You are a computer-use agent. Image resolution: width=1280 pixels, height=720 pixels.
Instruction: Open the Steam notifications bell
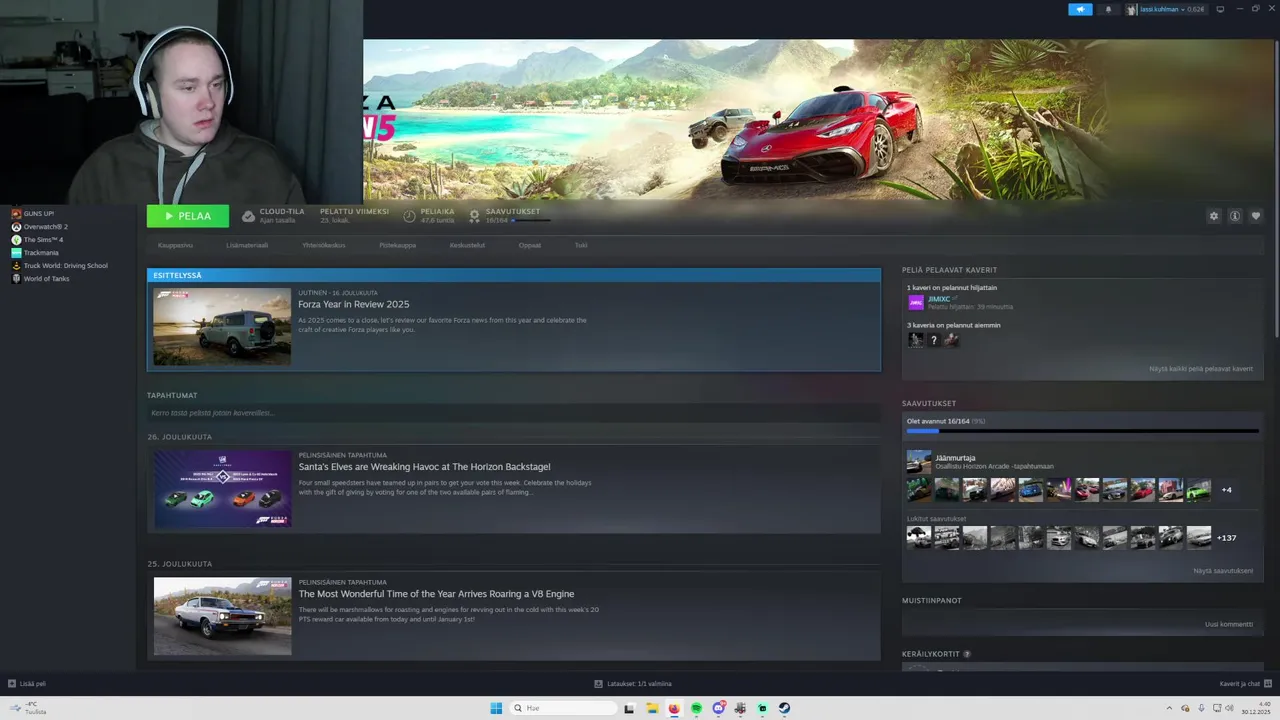(x=1108, y=9)
